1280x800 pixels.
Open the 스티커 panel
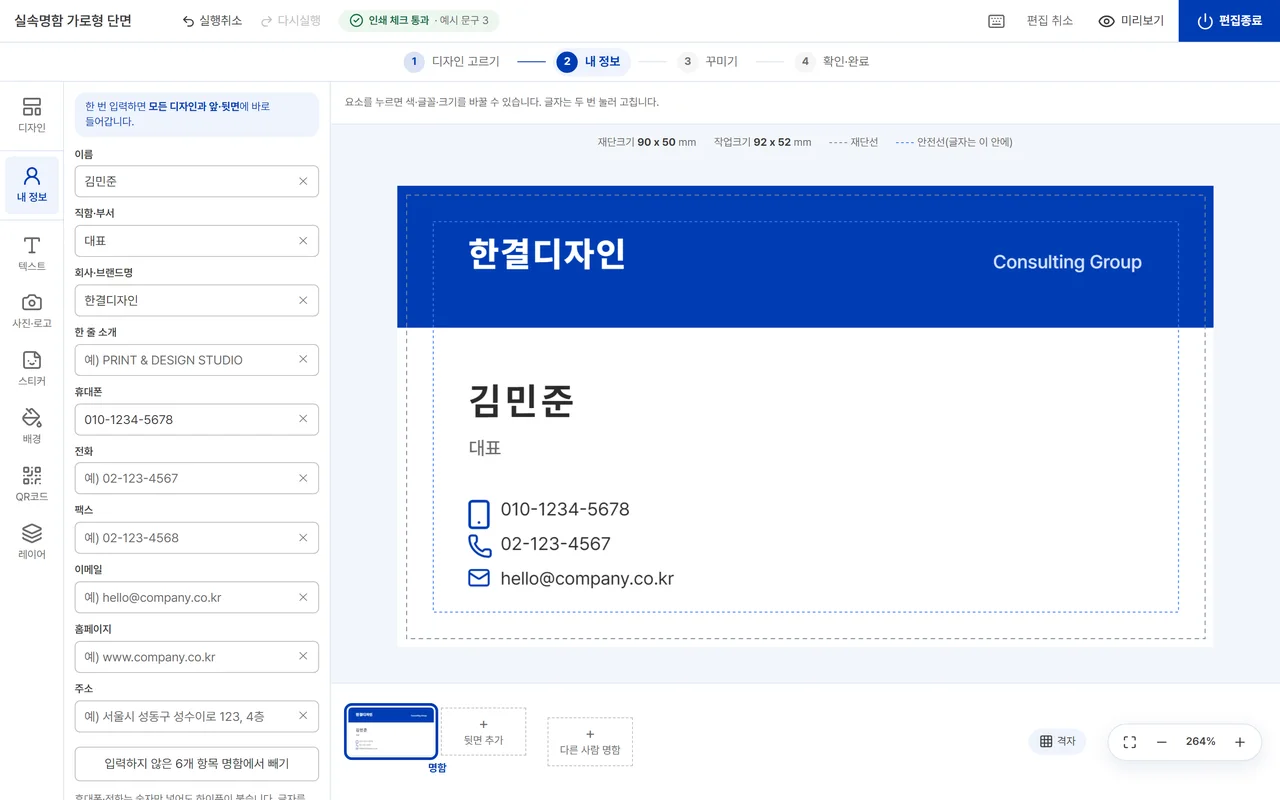[x=32, y=369]
